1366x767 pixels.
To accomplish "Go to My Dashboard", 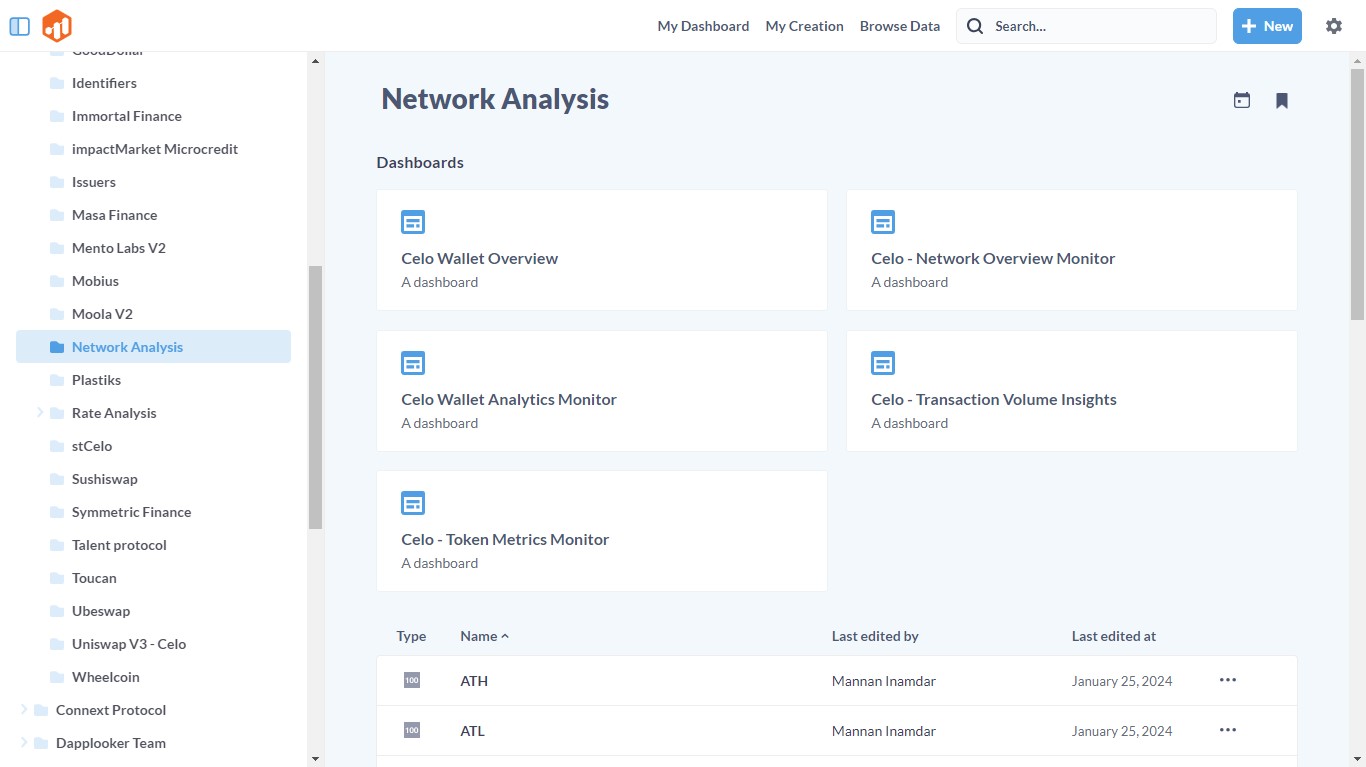I will (703, 26).
